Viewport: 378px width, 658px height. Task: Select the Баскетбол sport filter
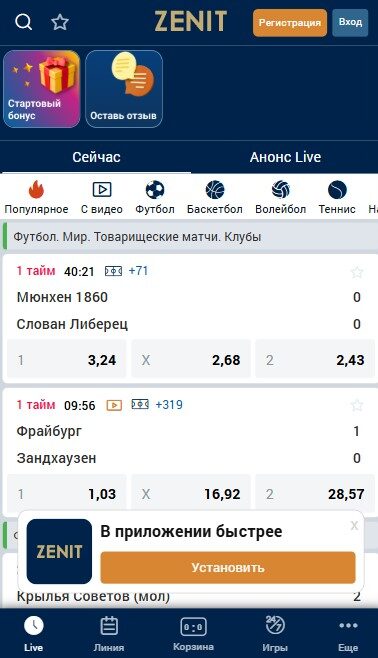pos(215,197)
